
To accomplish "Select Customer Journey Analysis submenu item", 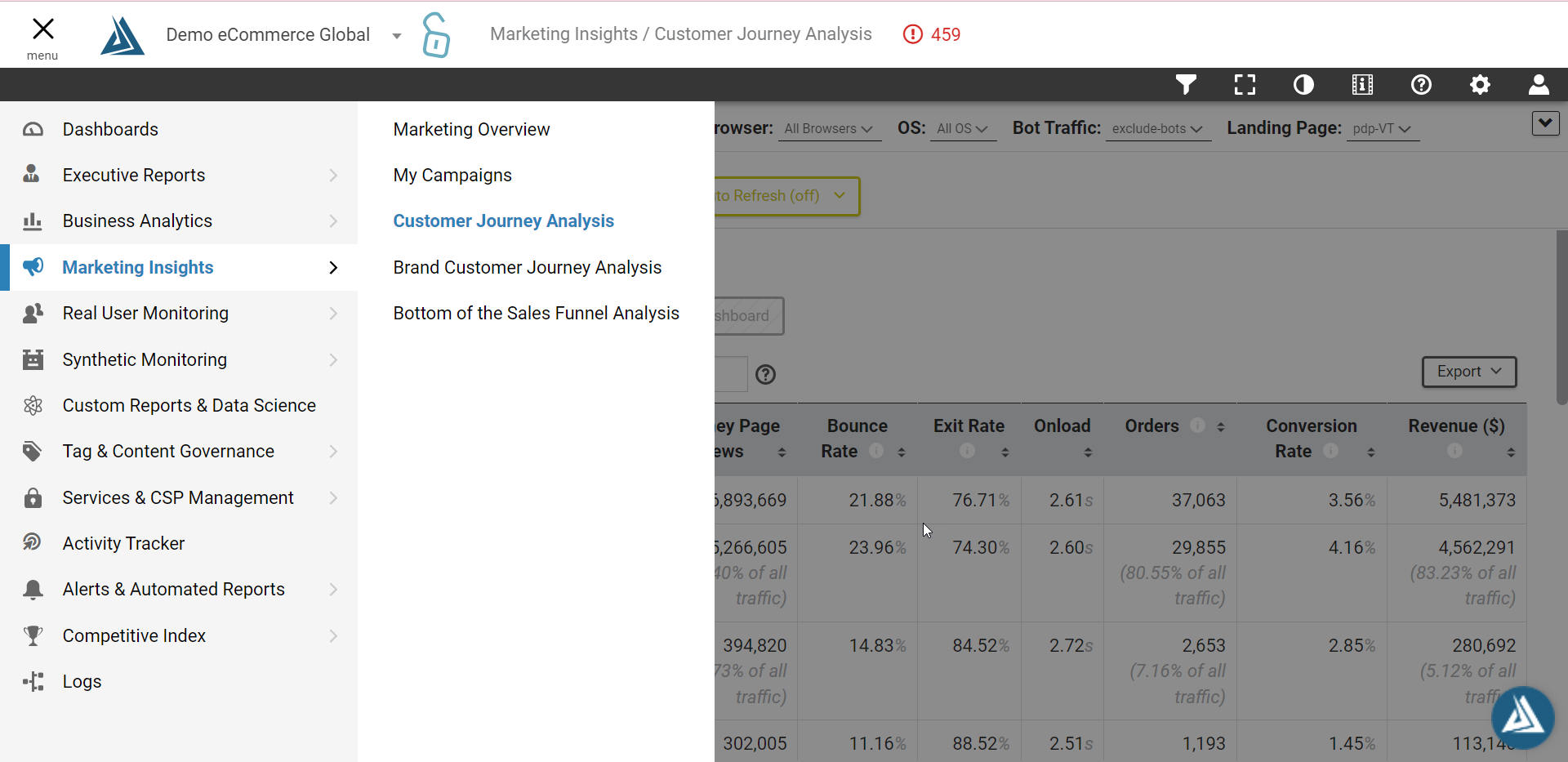I will (503, 221).
